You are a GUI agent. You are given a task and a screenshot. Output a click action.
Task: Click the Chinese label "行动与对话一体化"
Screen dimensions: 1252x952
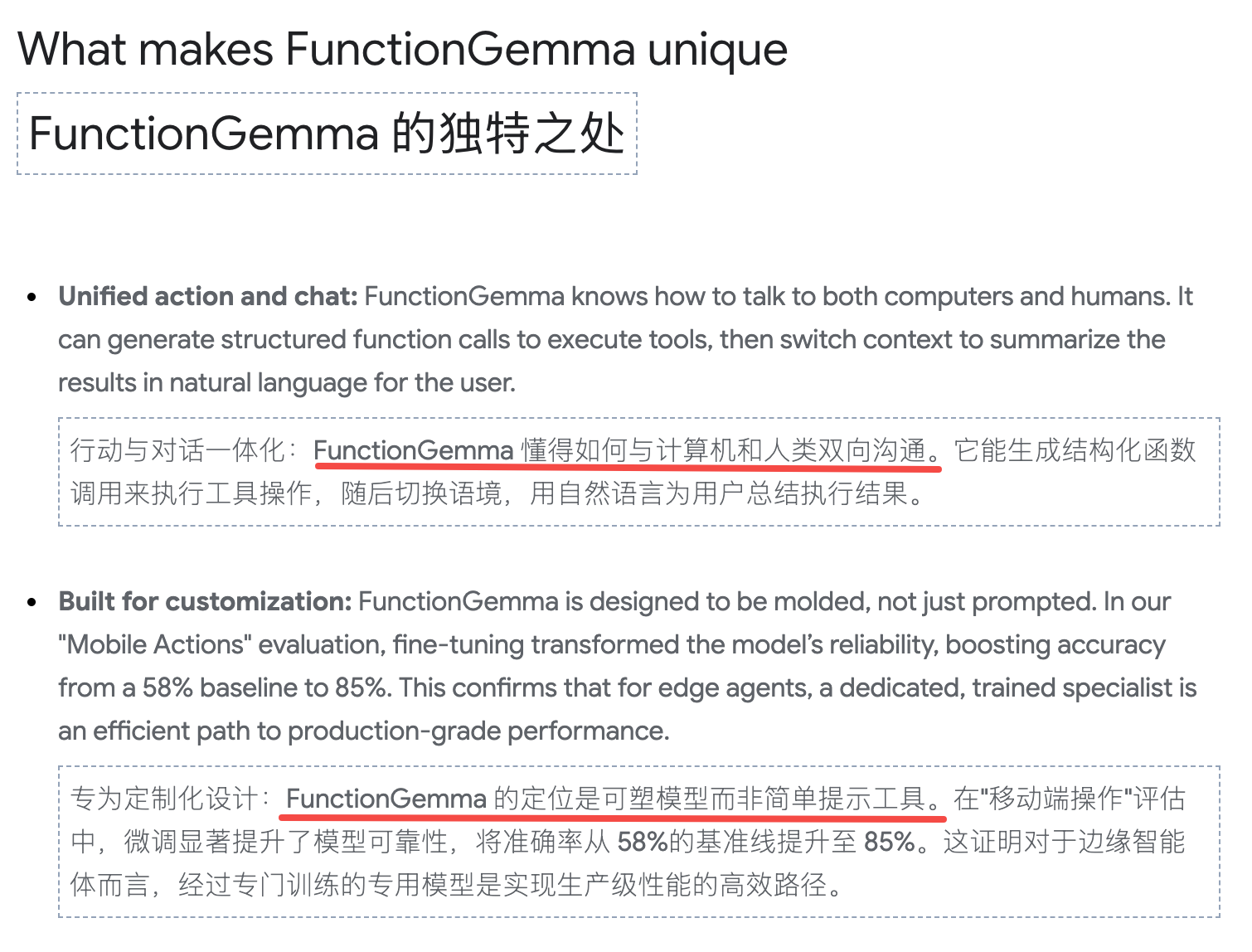tap(177, 450)
